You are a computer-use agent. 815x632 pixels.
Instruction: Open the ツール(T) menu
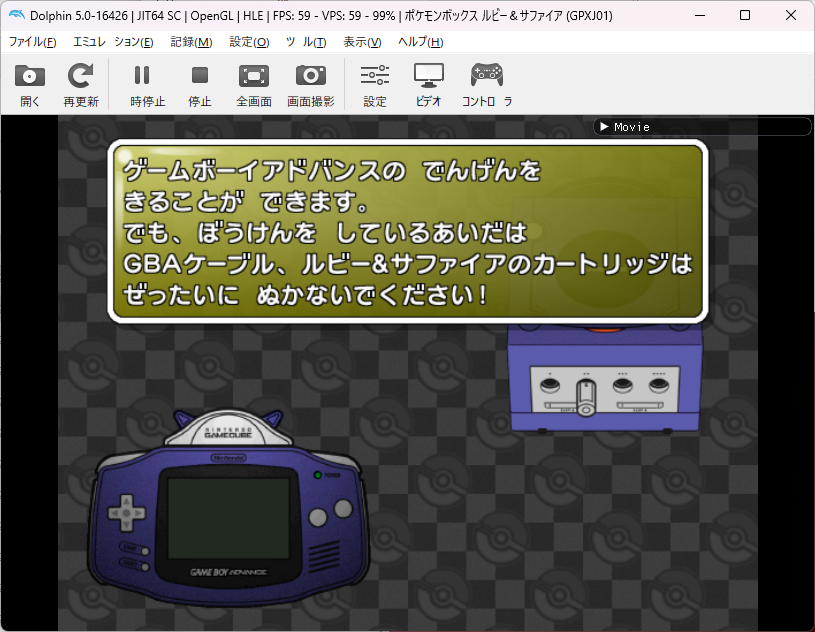(306, 42)
